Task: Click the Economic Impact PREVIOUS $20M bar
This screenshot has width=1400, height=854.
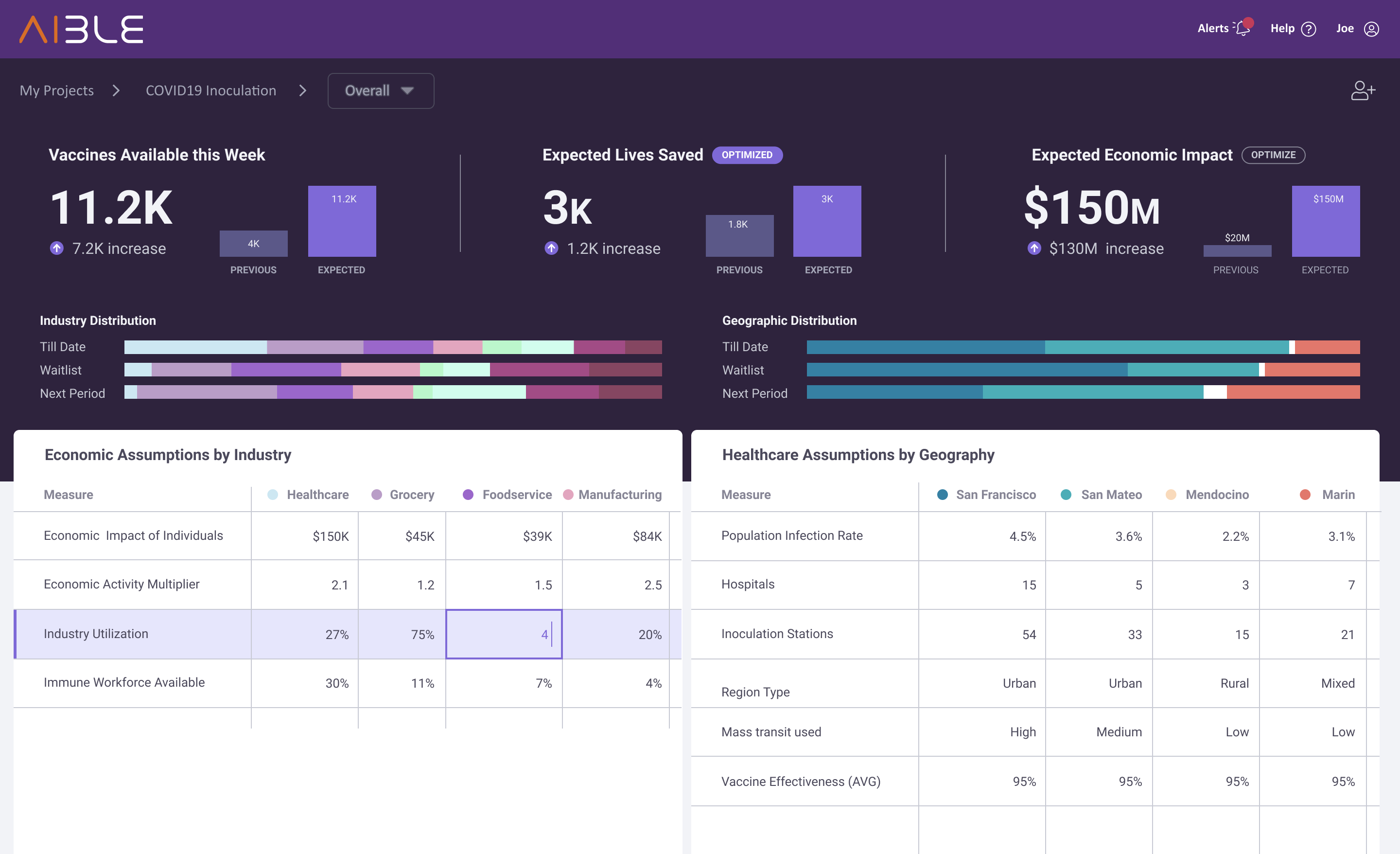Action: [x=1238, y=251]
